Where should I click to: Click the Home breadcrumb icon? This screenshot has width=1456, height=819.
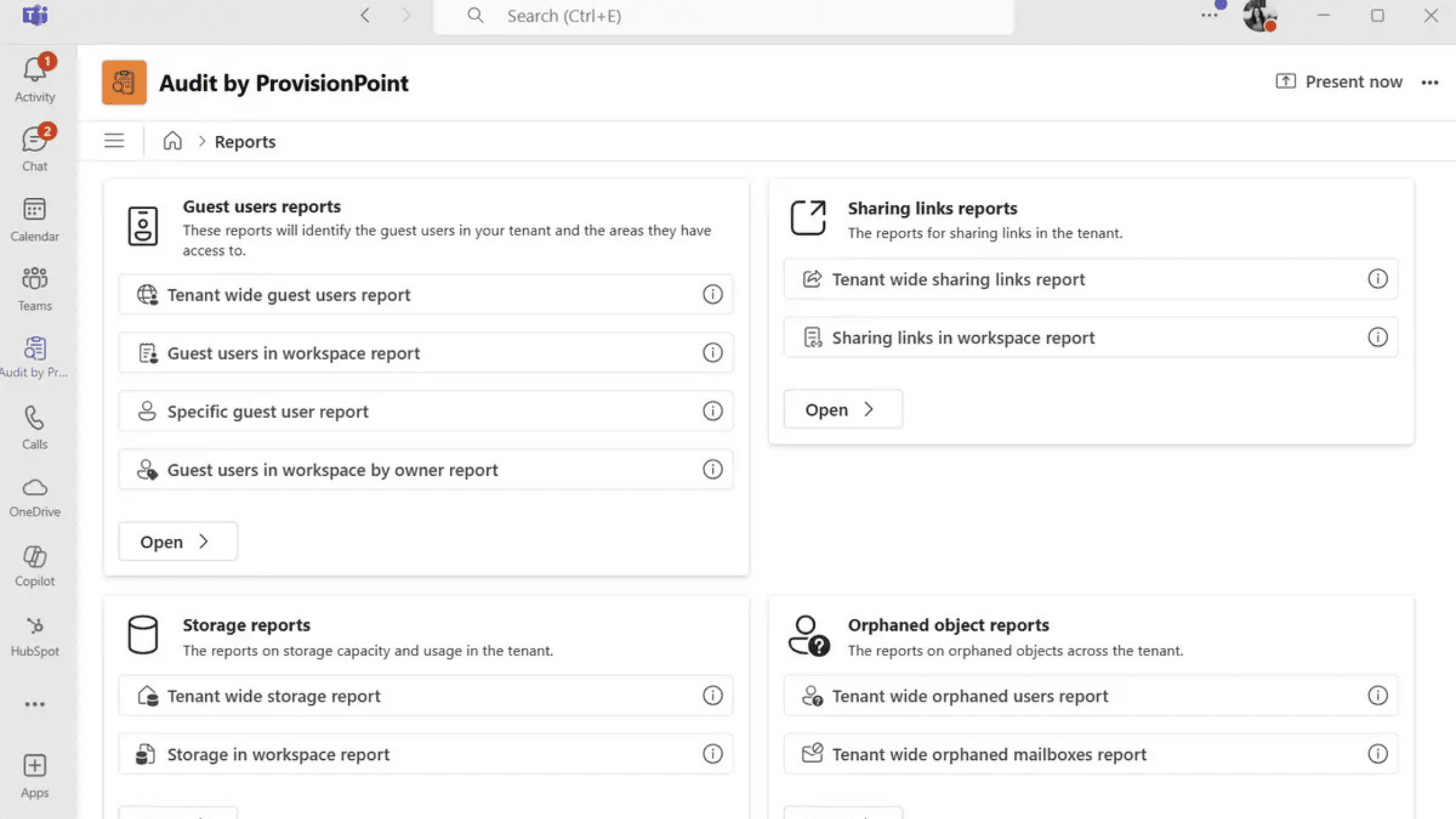(172, 141)
